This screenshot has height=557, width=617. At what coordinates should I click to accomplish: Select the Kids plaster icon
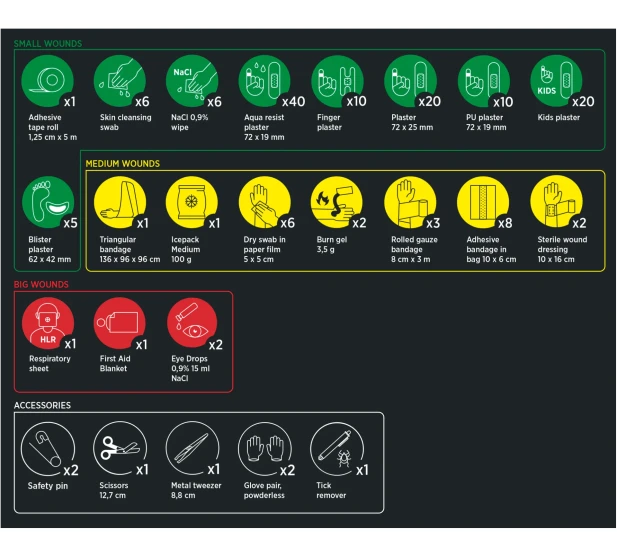555,81
